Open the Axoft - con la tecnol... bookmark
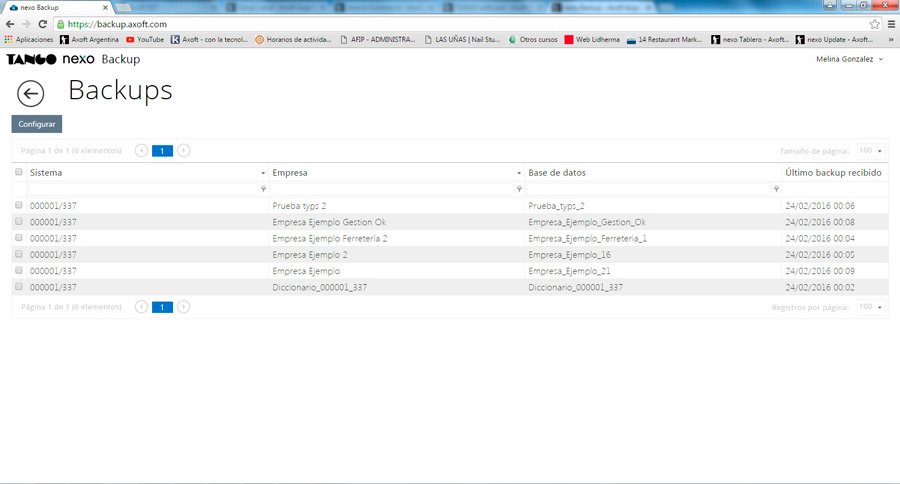The width and height of the screenshot is (900, 484). pos(210,40)
